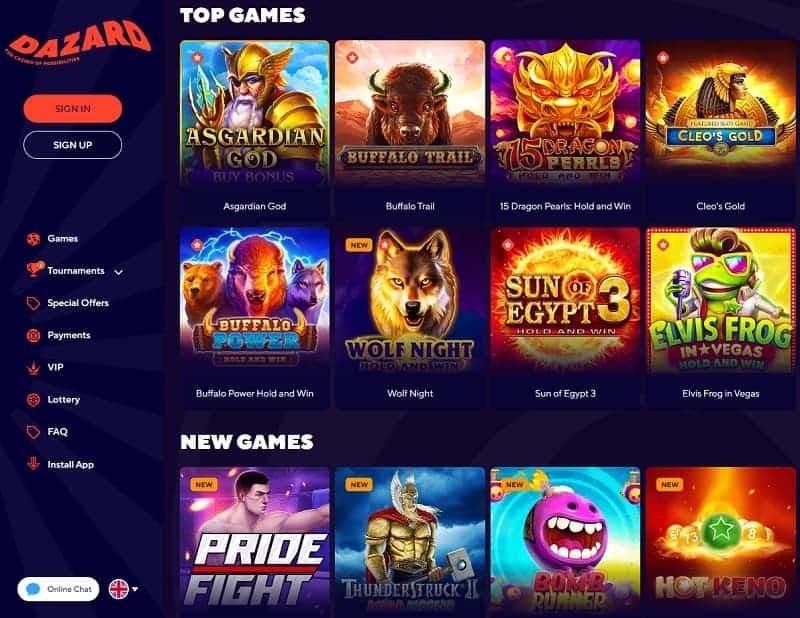
Task: Open the language selector dropdown arrow
Action: (x=135, y=589)
